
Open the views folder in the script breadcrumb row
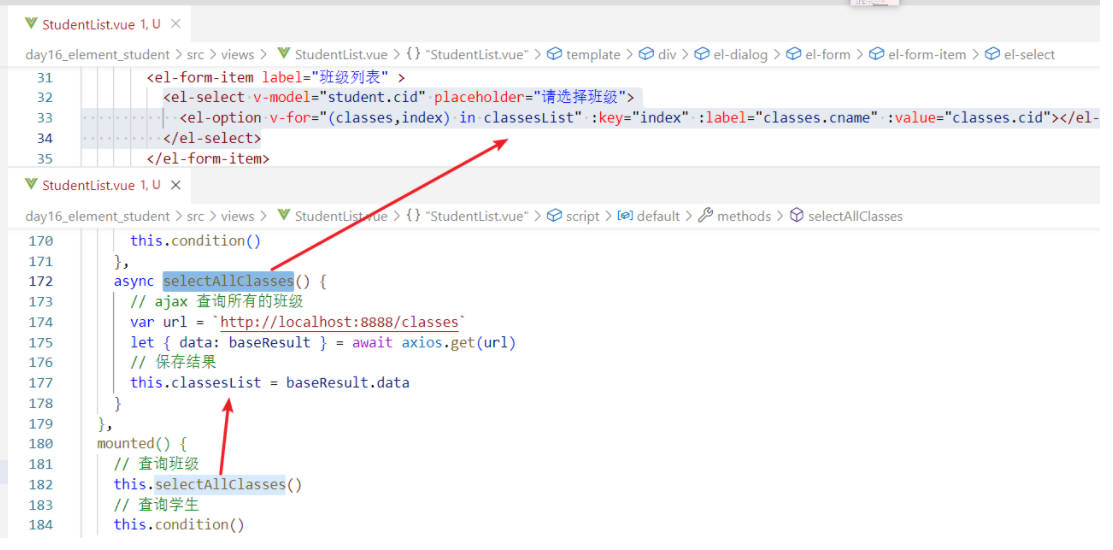237,216
